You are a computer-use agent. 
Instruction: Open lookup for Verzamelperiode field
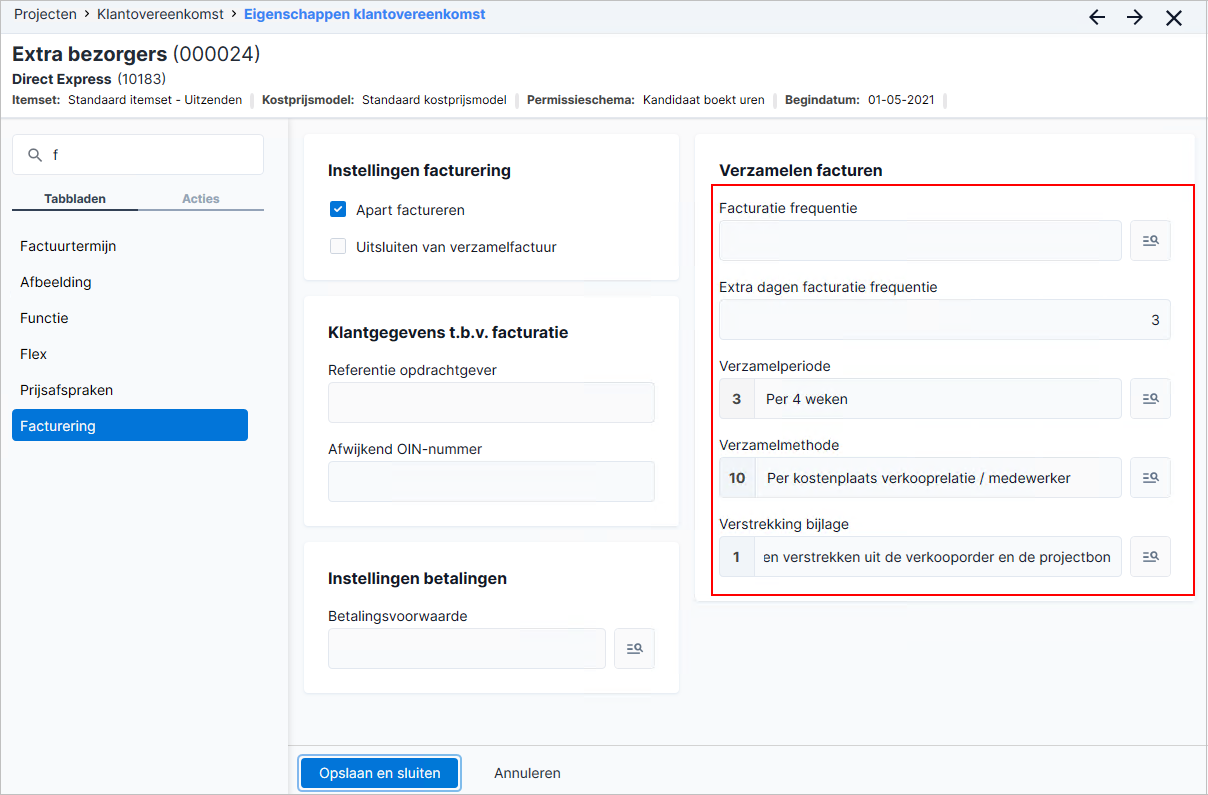tap(1150, 398)
